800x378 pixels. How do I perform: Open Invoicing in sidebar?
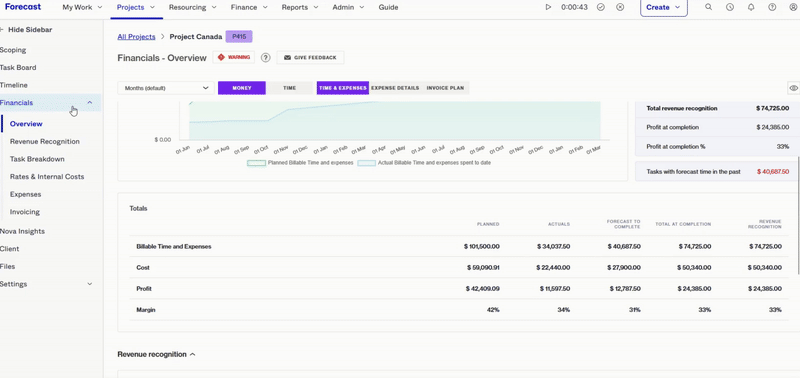click(x=24, y=212)
